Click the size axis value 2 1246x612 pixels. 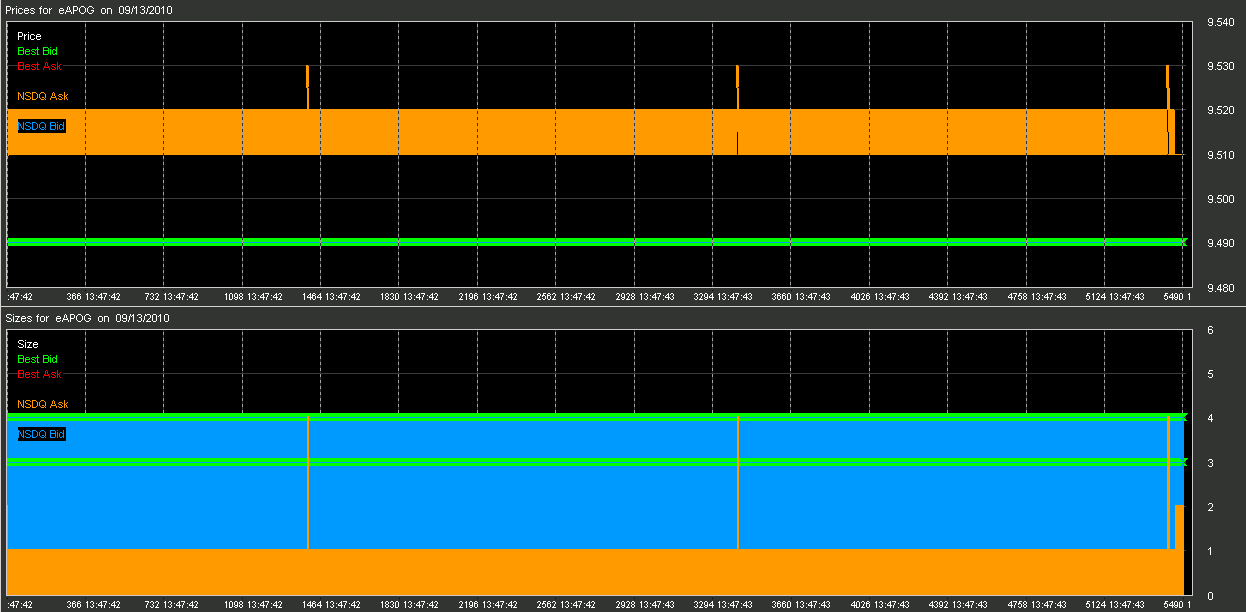point(1210,507)
